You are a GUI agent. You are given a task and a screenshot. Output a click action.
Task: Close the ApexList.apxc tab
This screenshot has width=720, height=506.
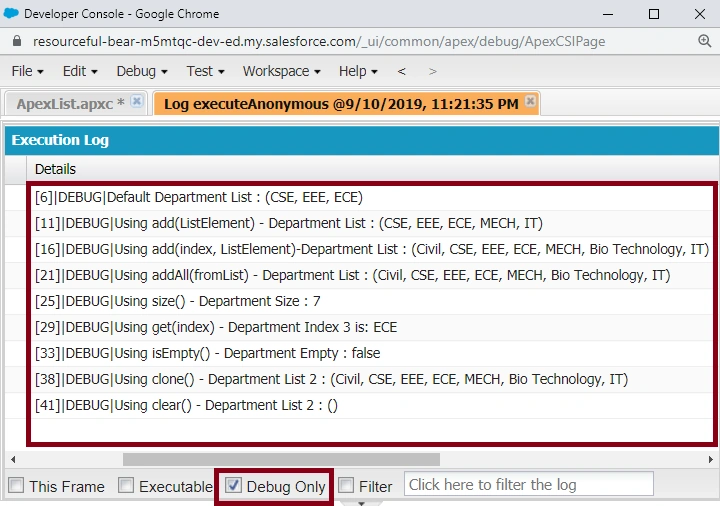pyautogui.click(x=136, y=101)
